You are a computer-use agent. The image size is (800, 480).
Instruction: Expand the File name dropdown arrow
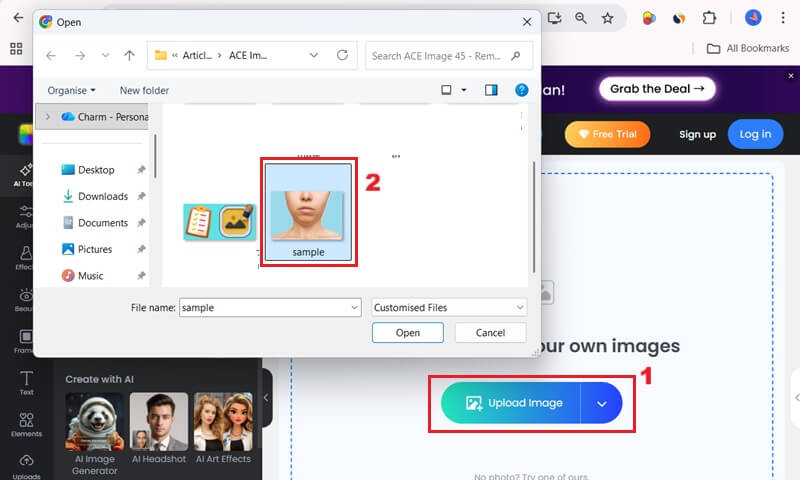point(354,308)
